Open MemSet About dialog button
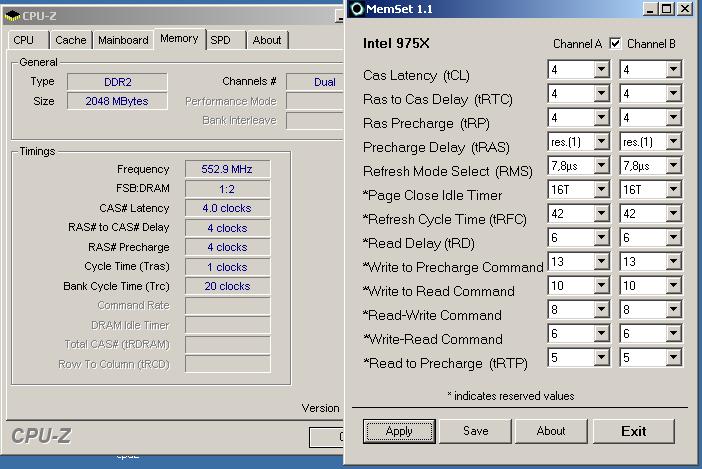 [551, 431]
